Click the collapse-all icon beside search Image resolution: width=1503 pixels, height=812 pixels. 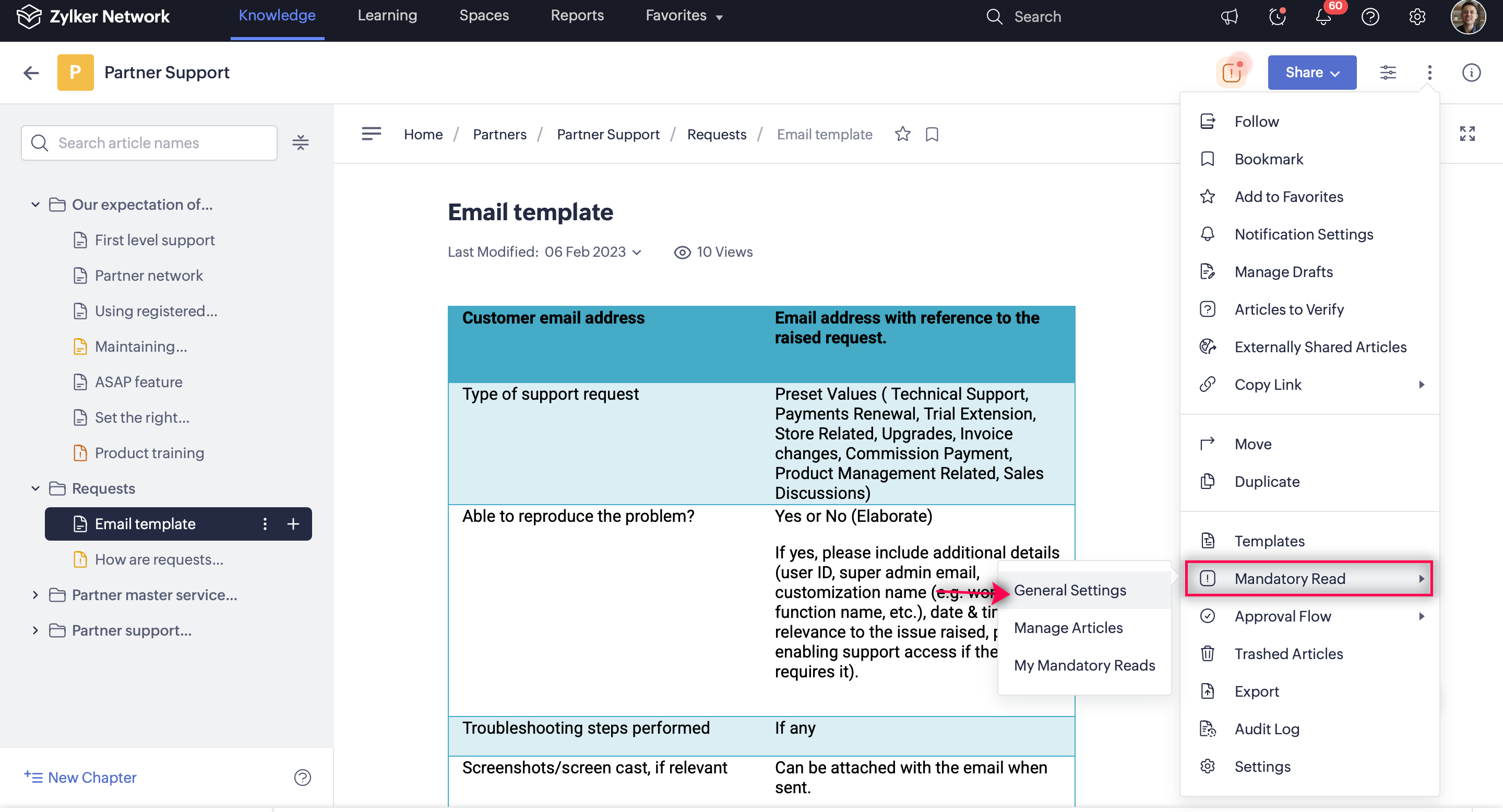point(301,143)
